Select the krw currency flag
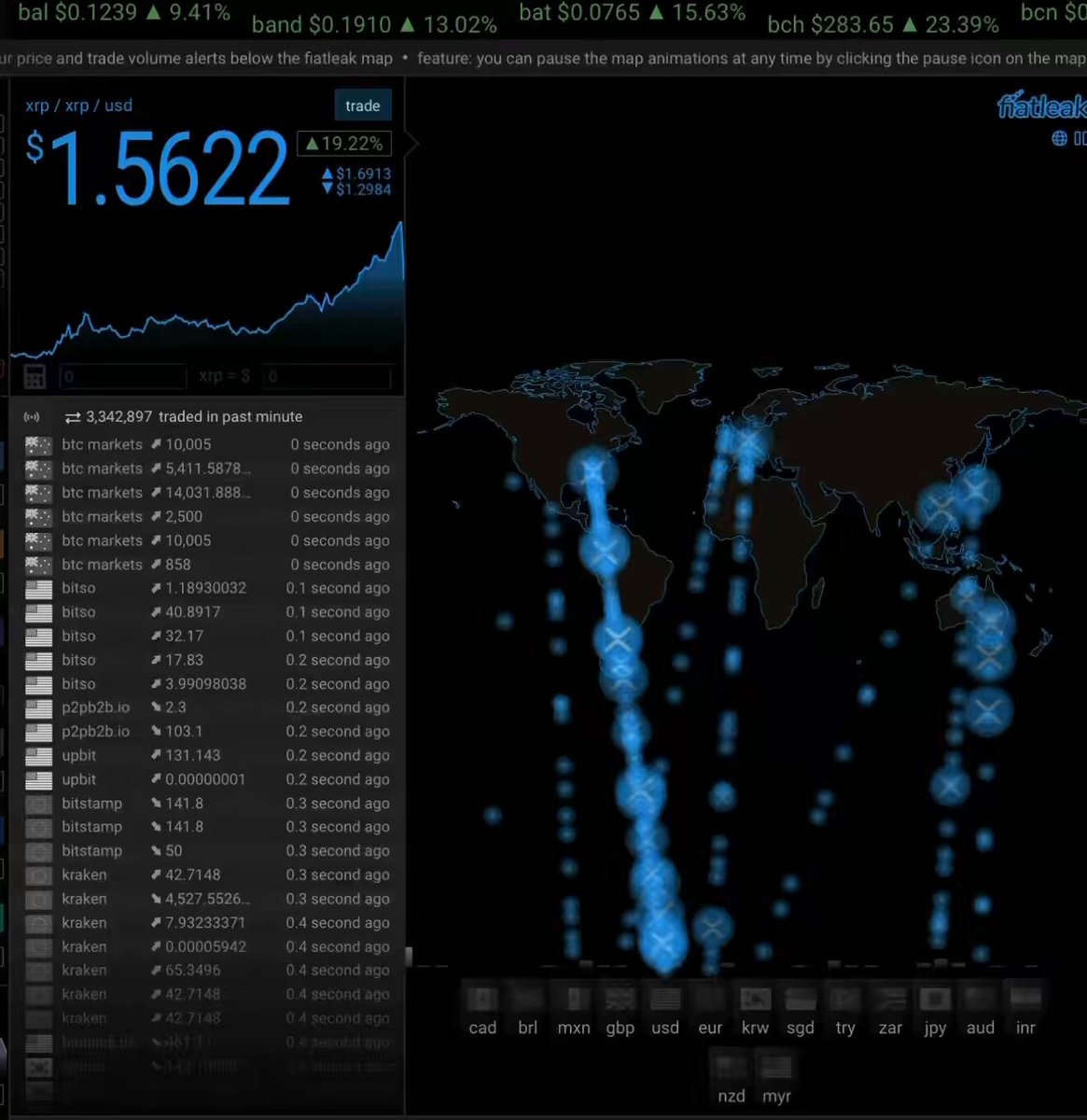This screenshot has height=1120, width=1087. coord(756,1000)
